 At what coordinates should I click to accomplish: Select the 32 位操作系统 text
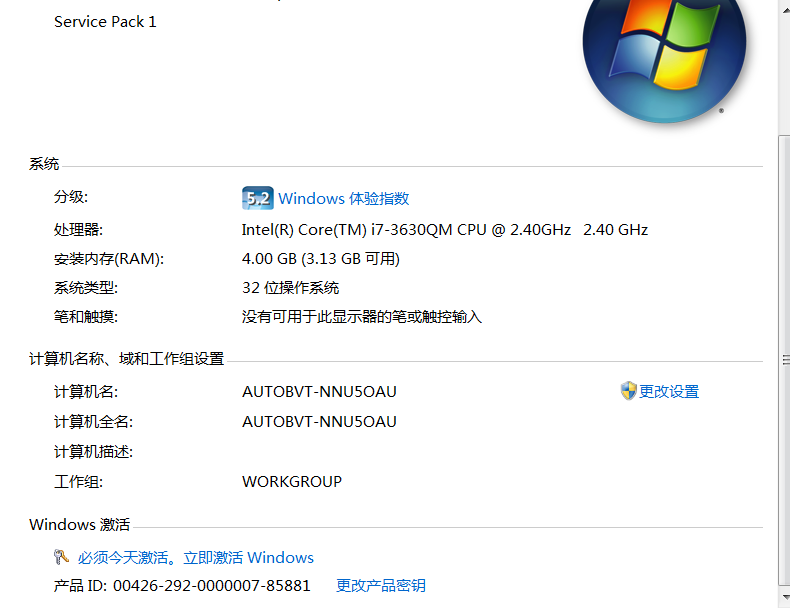pyautogui.click(x=291, y=288)
